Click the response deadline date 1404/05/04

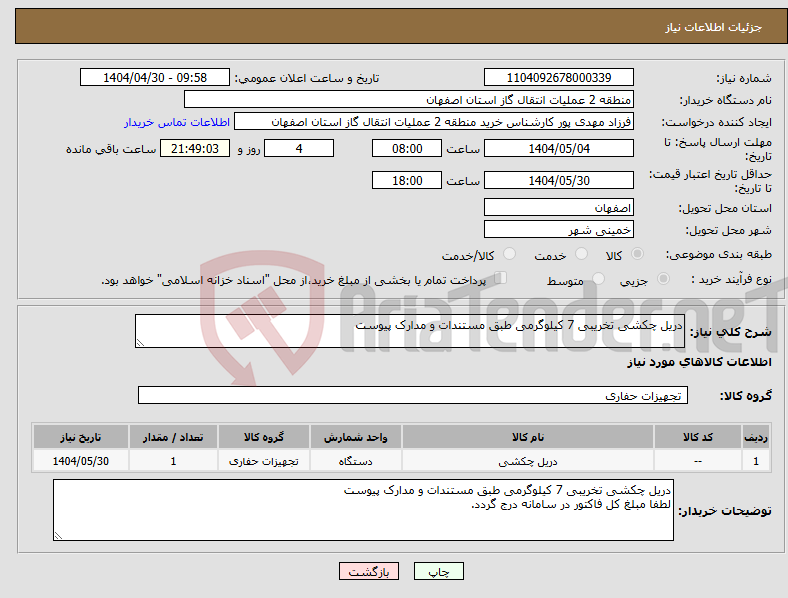click(x=558, y=148)
